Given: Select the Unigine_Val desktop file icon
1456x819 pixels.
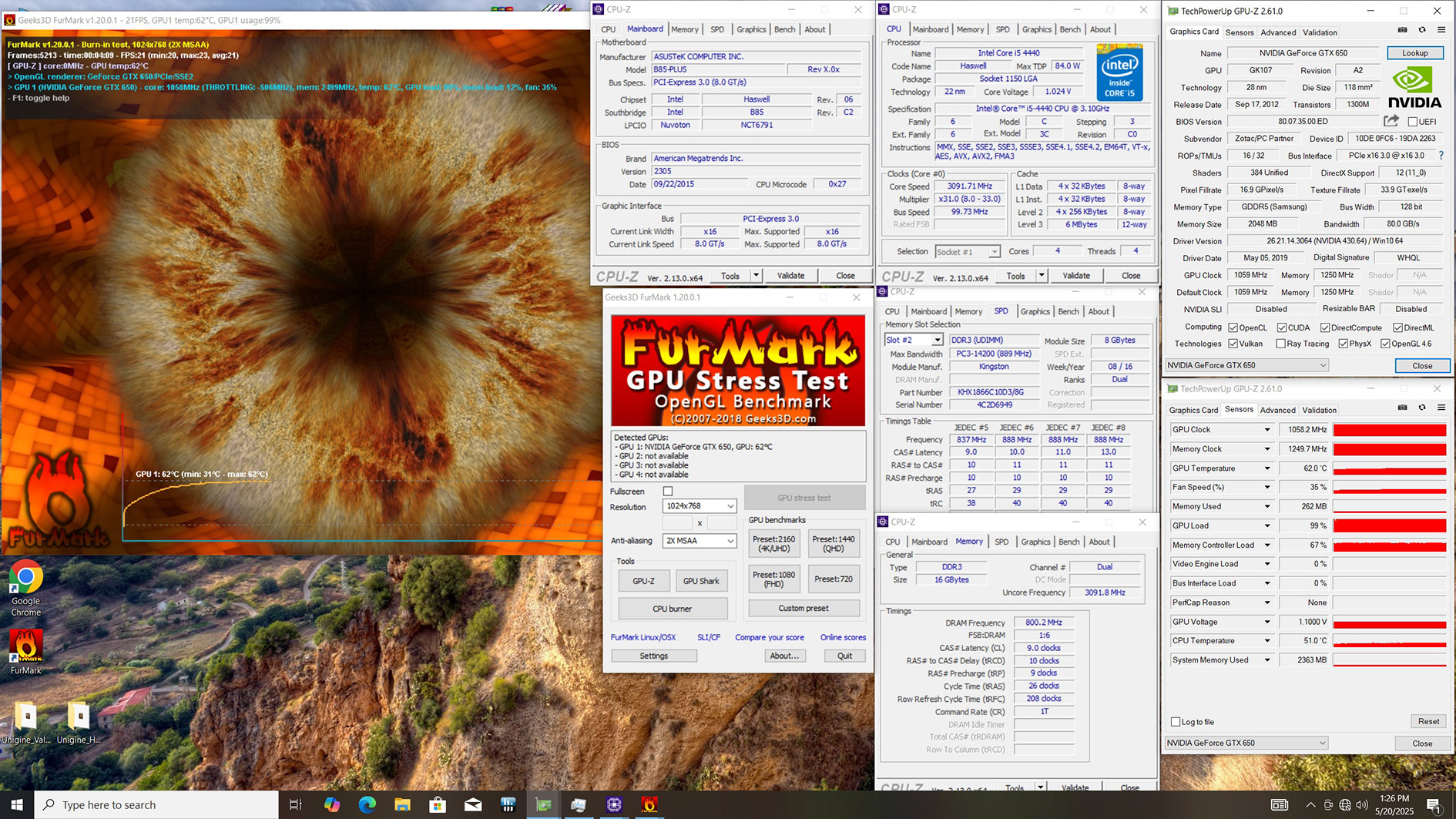Looking at the screenshot, I should tap(26, 723).
